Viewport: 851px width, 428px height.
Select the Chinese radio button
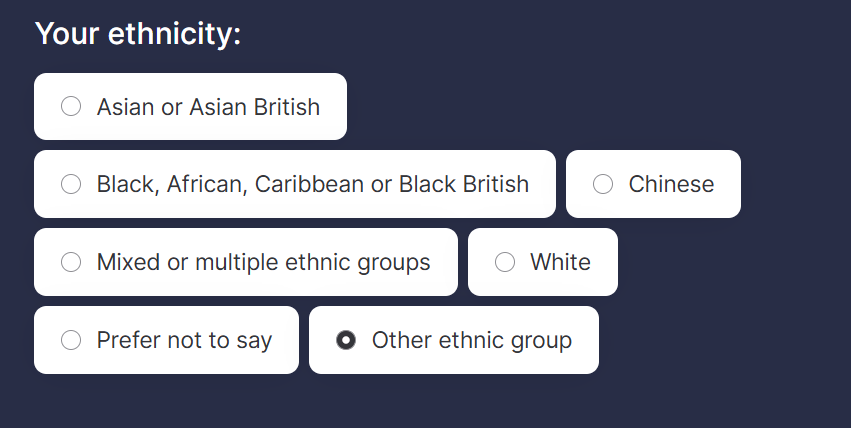(603, 184)
